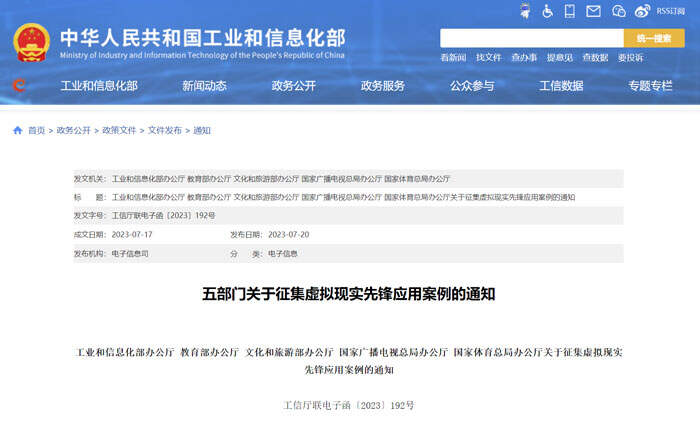Click the national emblem logo
Screen dimensions: 700x422
pyautogui.click(x=31, y=40)
